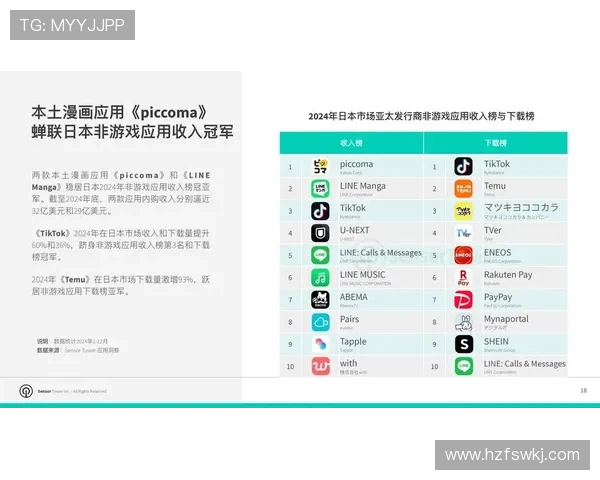Click LINE: Calls & Messages in revenue column
The image size is (600, 480).
380,253
